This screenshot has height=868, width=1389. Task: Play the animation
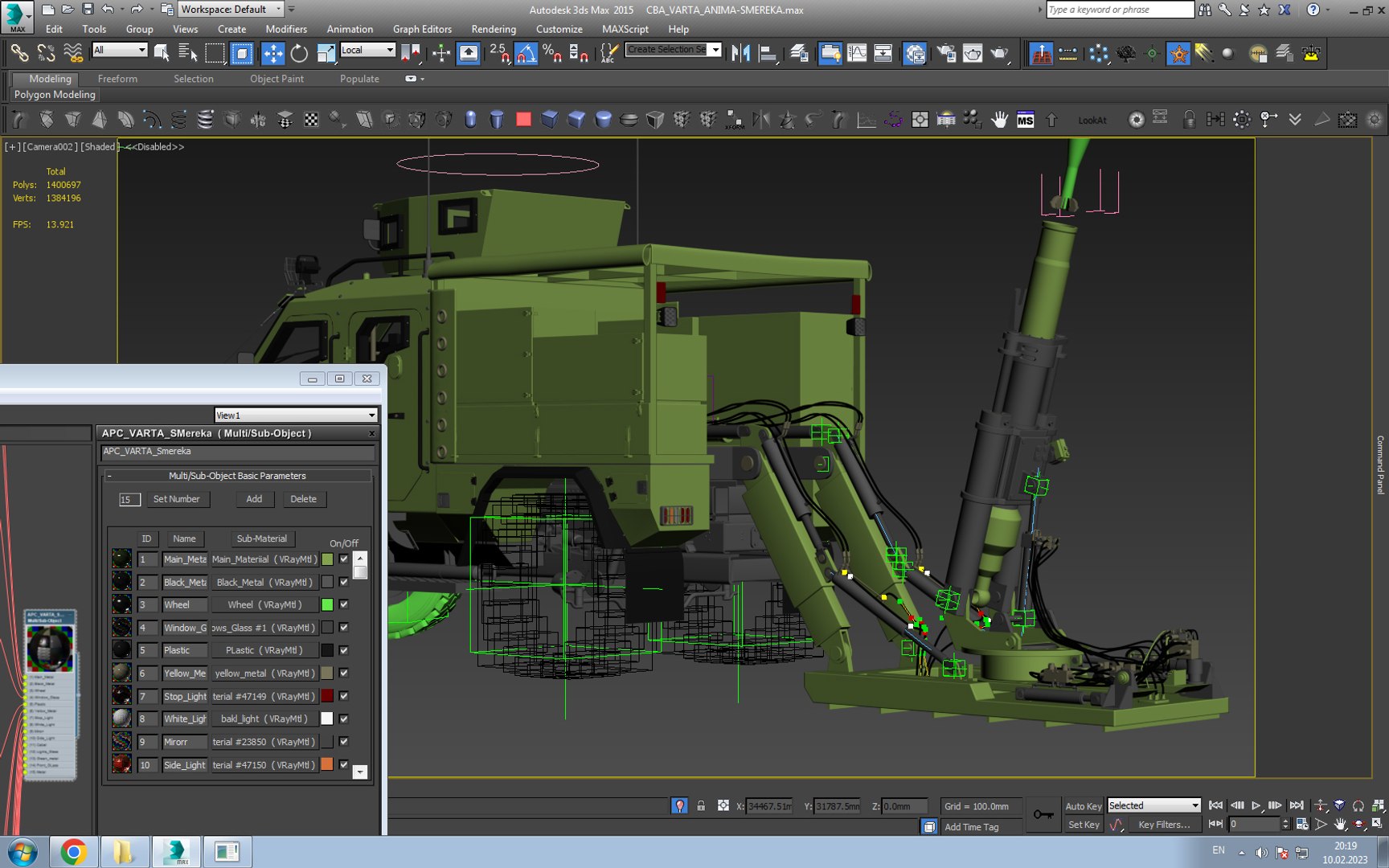point(1256,805)
